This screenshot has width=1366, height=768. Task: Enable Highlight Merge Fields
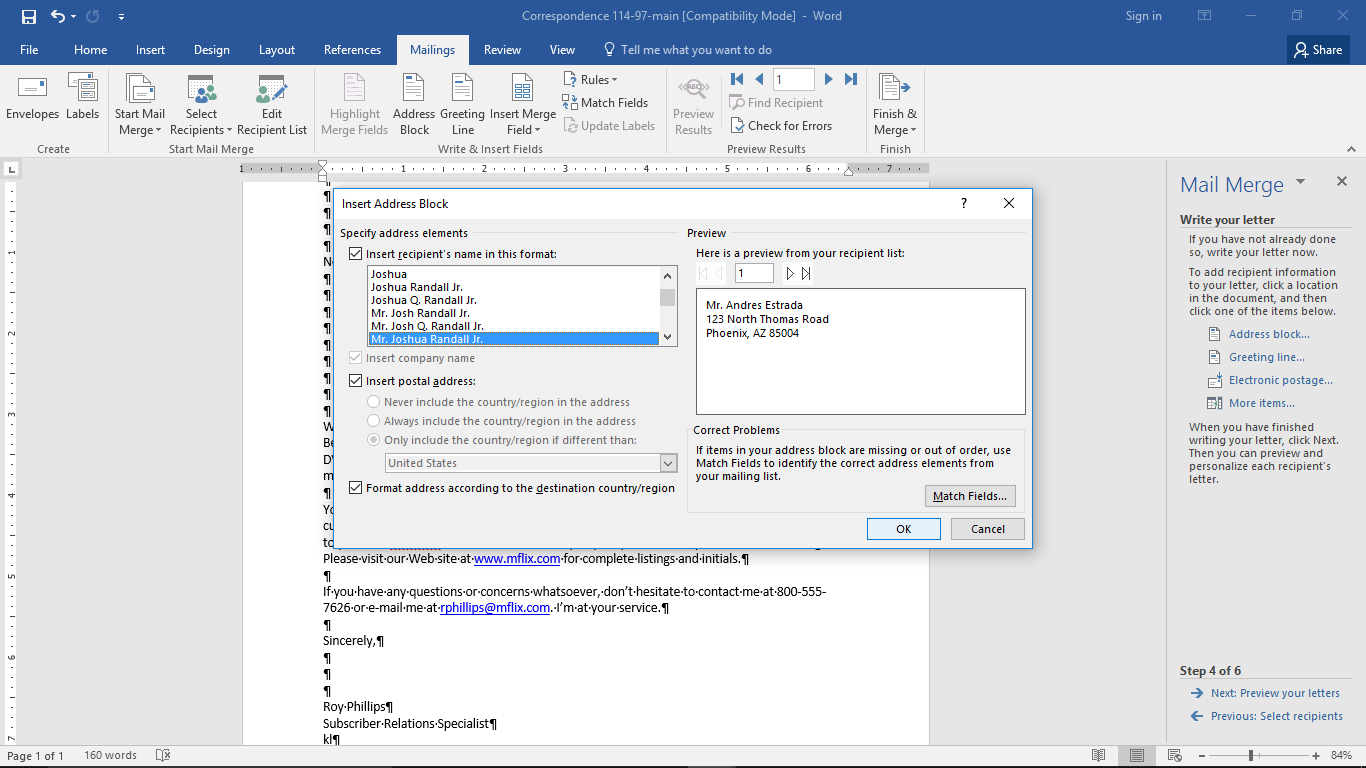[354, 104]
